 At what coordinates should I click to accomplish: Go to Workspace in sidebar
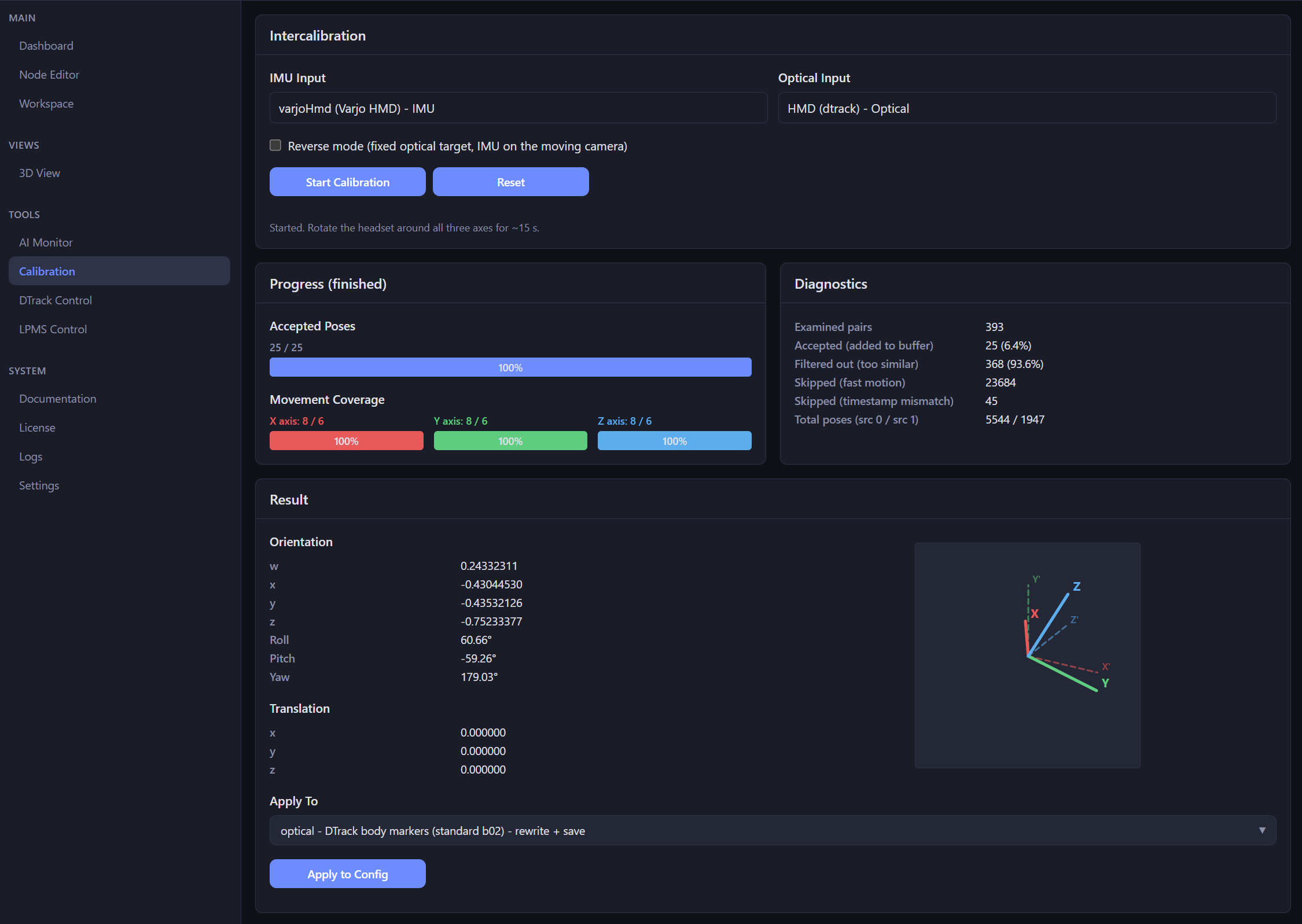(46, 104)
